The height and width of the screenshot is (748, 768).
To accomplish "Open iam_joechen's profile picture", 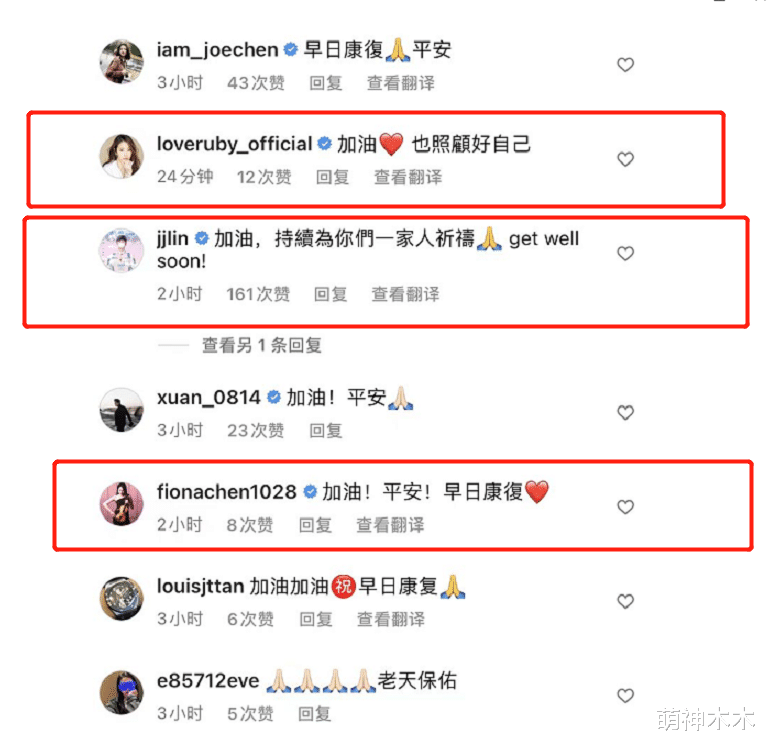I will click(x=121, y=62).
